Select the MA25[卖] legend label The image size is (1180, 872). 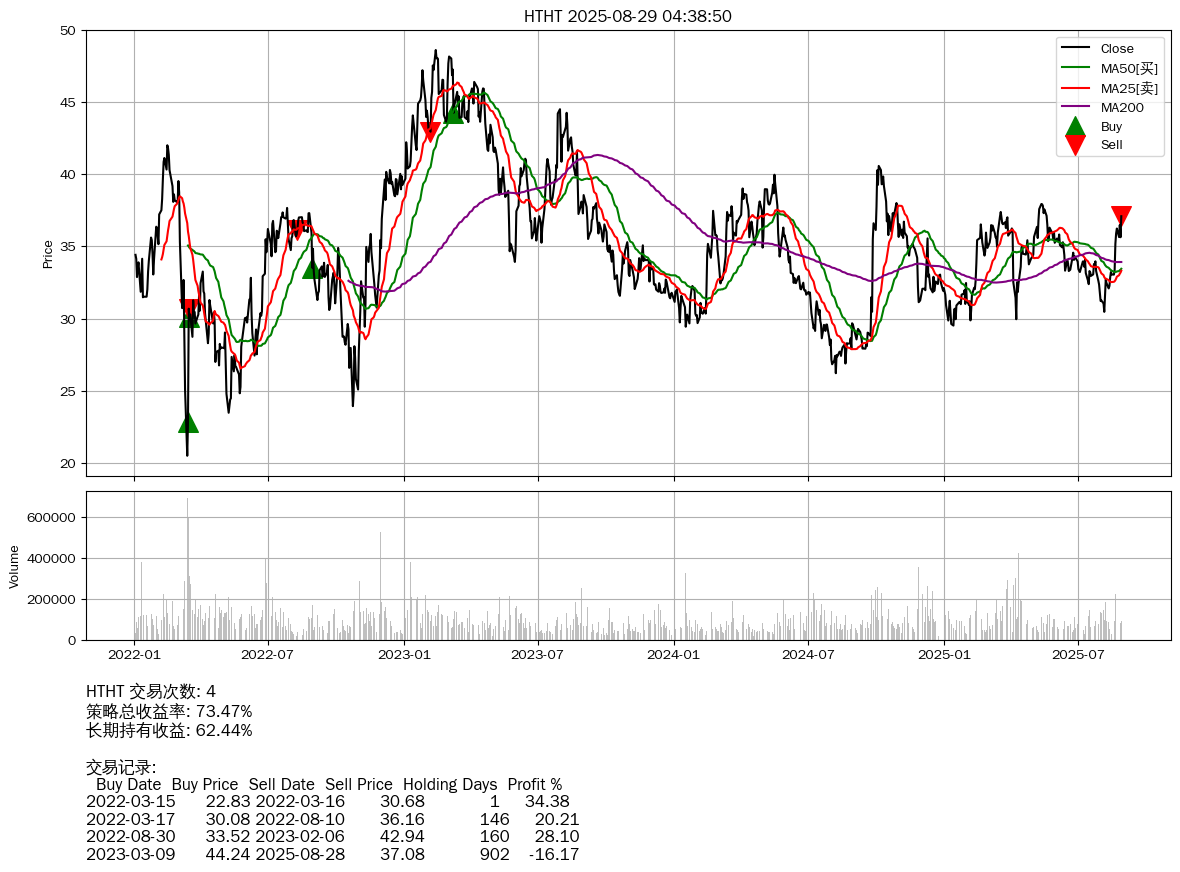[x=1129, y=88]
